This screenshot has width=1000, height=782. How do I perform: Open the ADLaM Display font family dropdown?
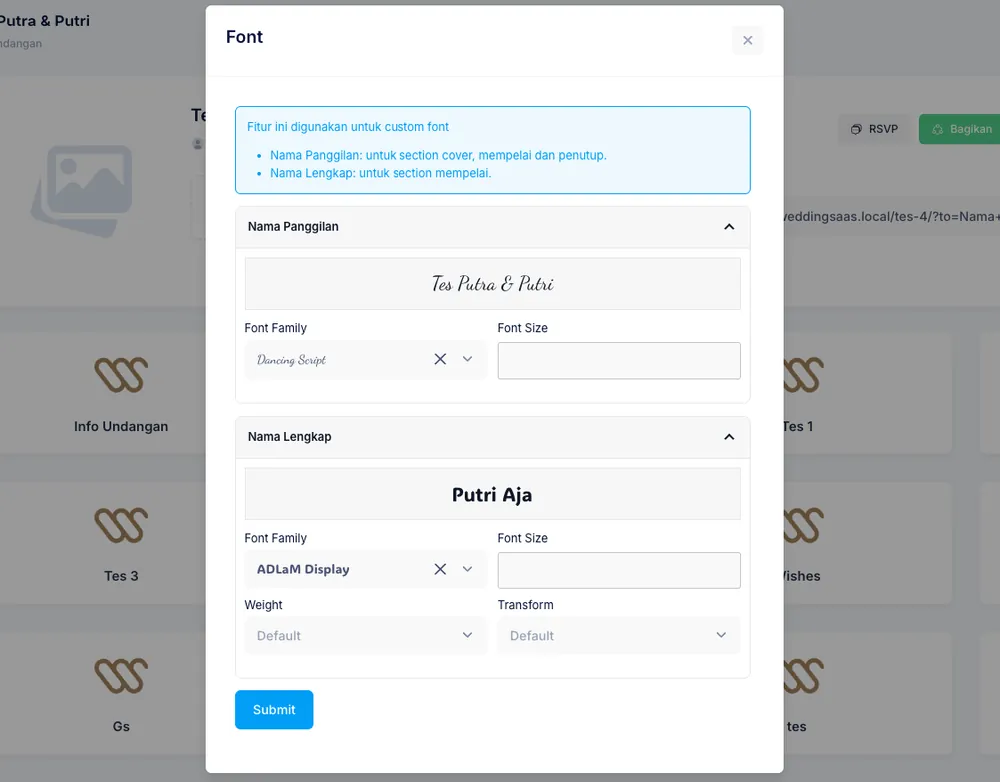point(467,569)
